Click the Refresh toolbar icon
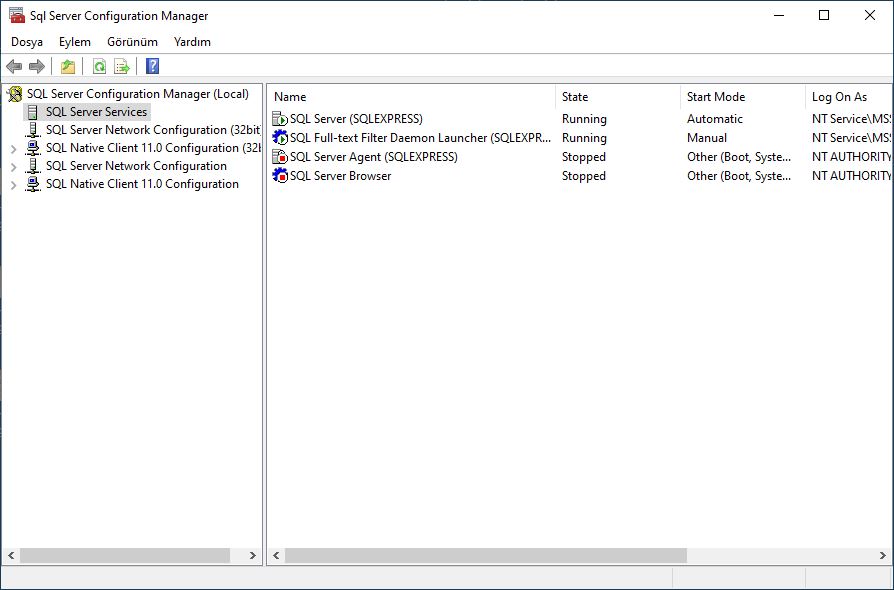894x590 pixels. (x=99, y=67)
